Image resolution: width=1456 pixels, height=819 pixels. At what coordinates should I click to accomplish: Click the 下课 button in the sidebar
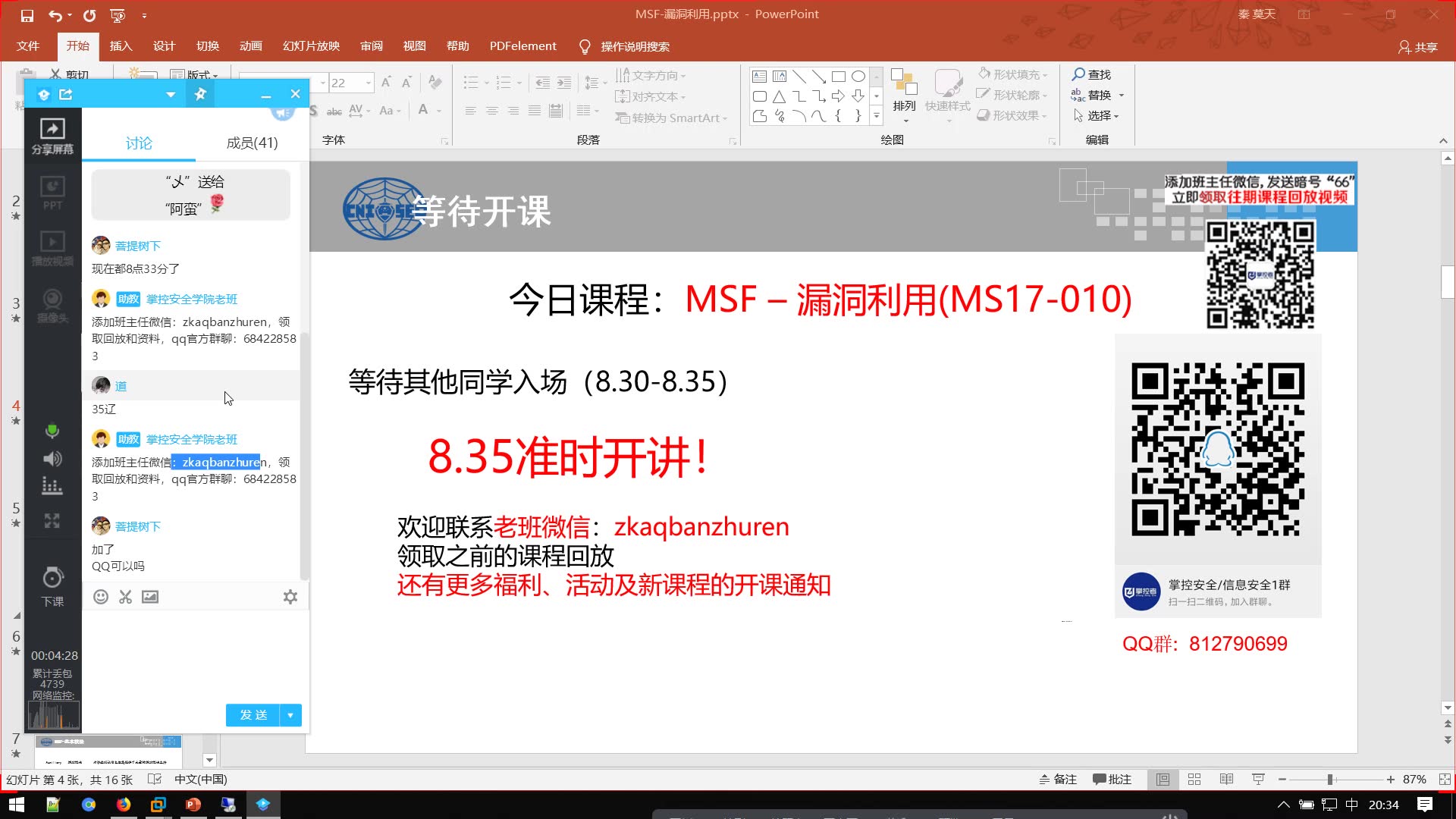coord(52,584)
